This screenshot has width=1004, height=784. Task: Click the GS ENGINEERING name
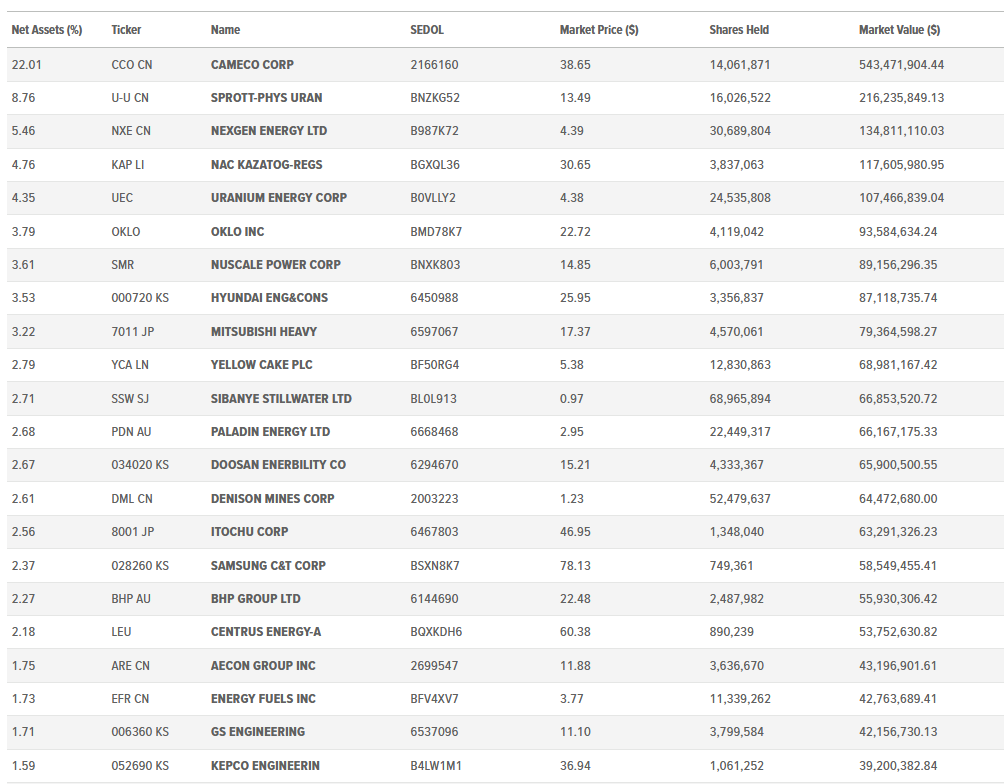pyautogui.click(x=257, y=731)
